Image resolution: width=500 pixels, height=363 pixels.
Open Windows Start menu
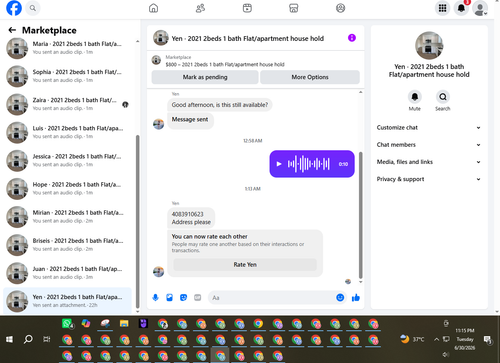coord(9,339)
